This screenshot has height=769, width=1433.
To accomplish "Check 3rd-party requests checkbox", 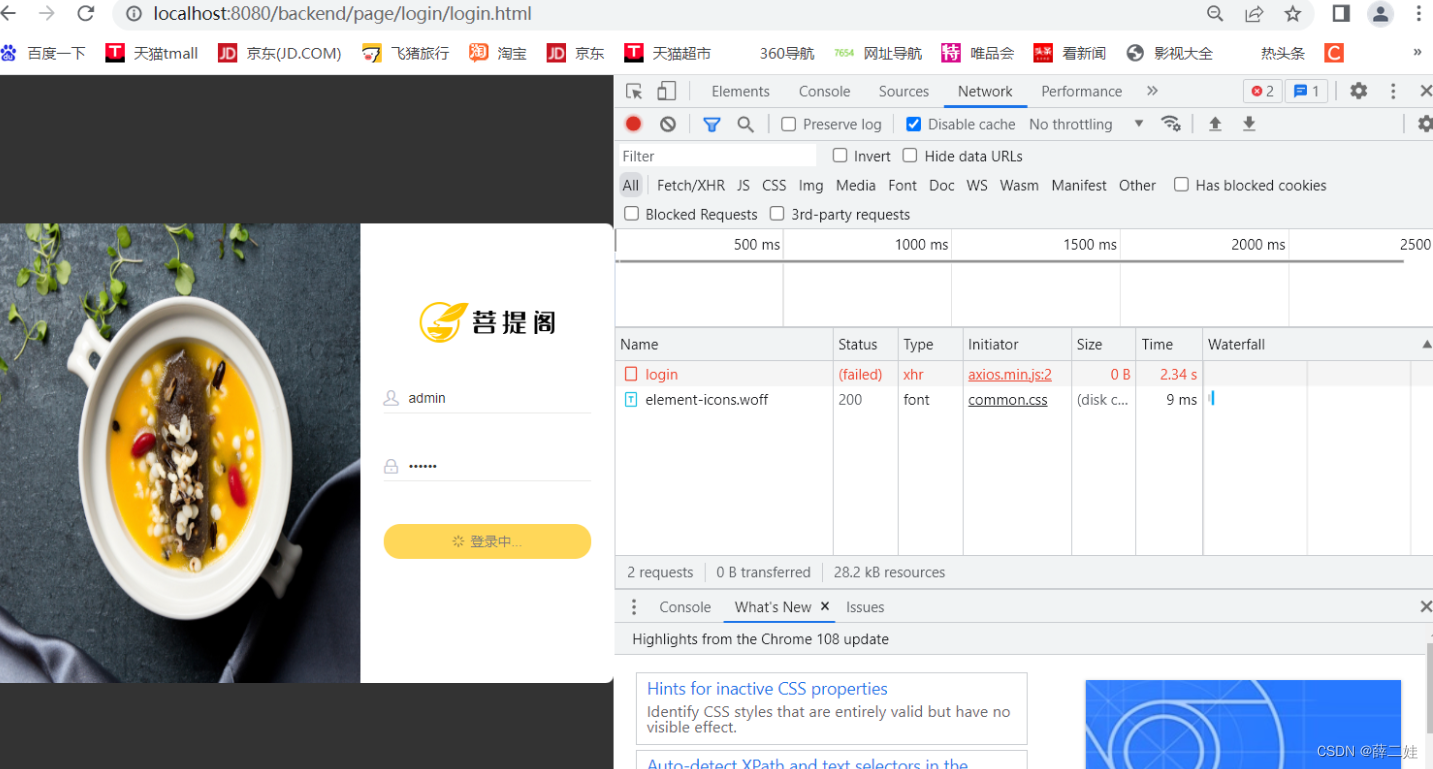I will tap(777, 213).
